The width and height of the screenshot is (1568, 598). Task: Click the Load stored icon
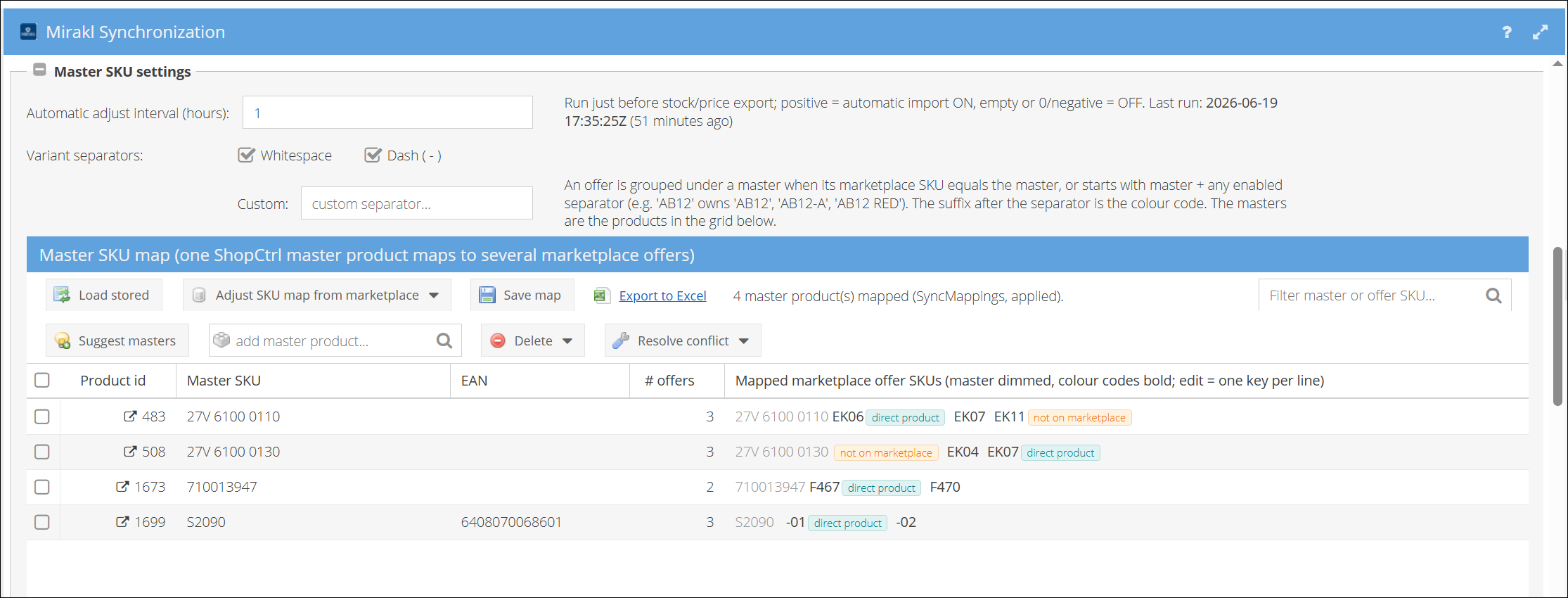(62, 295)
